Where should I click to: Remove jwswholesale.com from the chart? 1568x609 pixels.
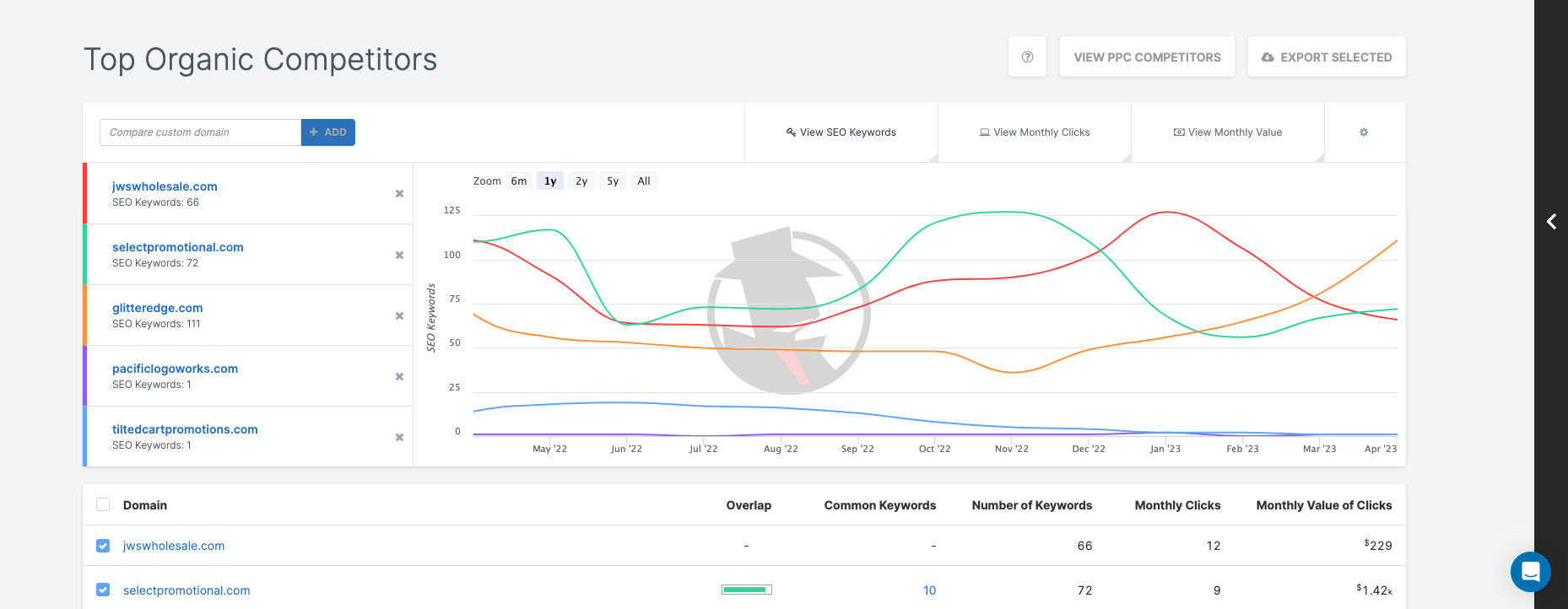(x=399, y=194)
